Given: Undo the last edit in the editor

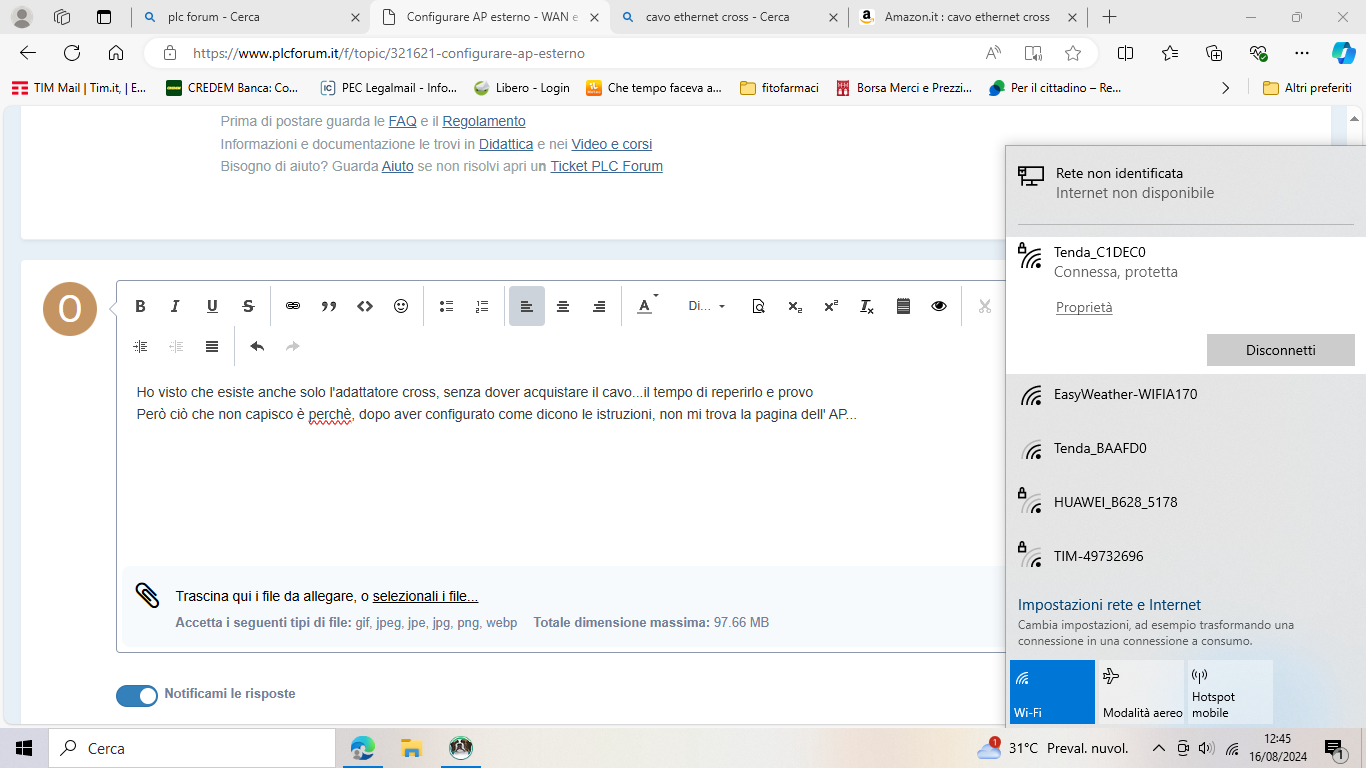Looking at the screenshot, I should pyautogui.click(x=257, y=346).
